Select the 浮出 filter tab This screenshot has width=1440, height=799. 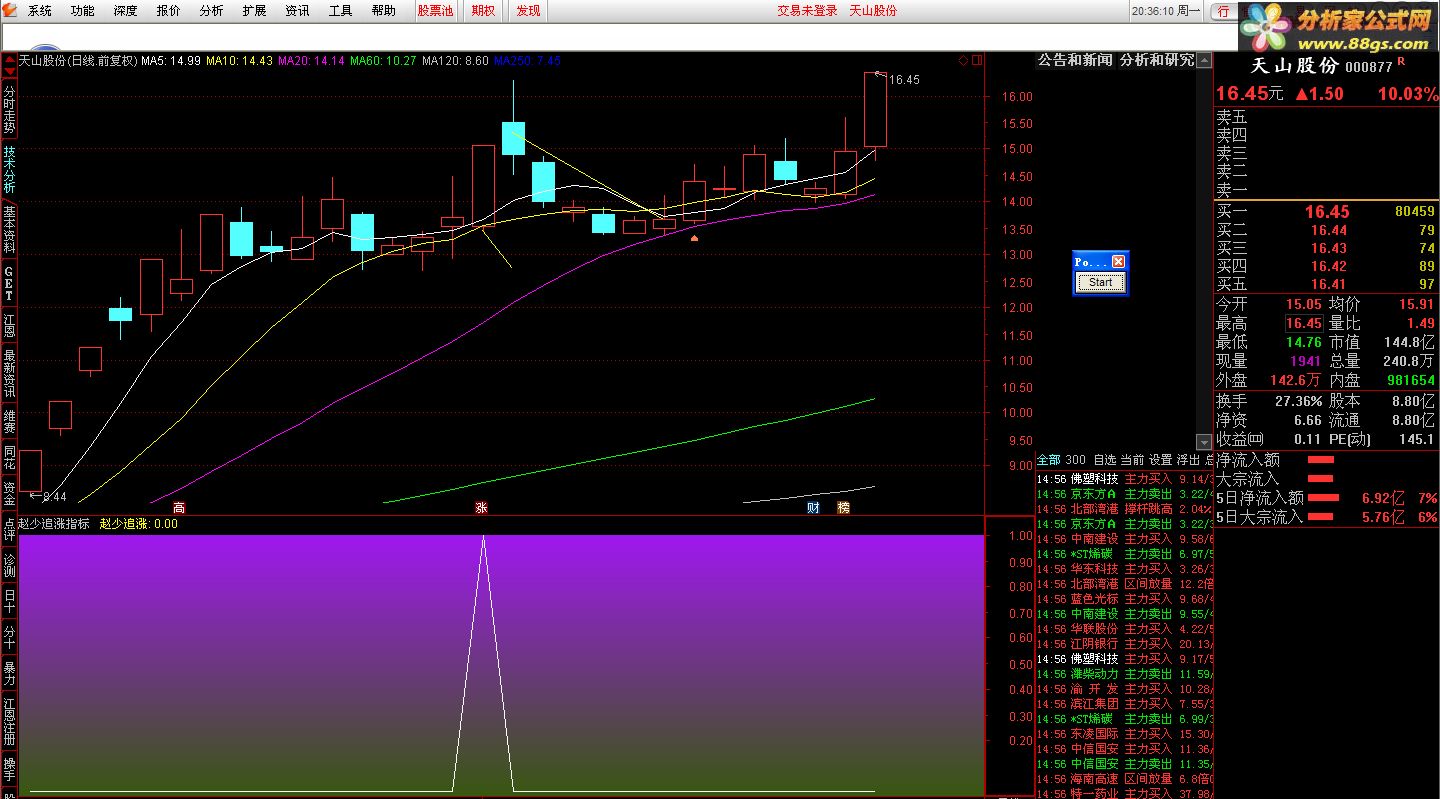(1188, 460)
